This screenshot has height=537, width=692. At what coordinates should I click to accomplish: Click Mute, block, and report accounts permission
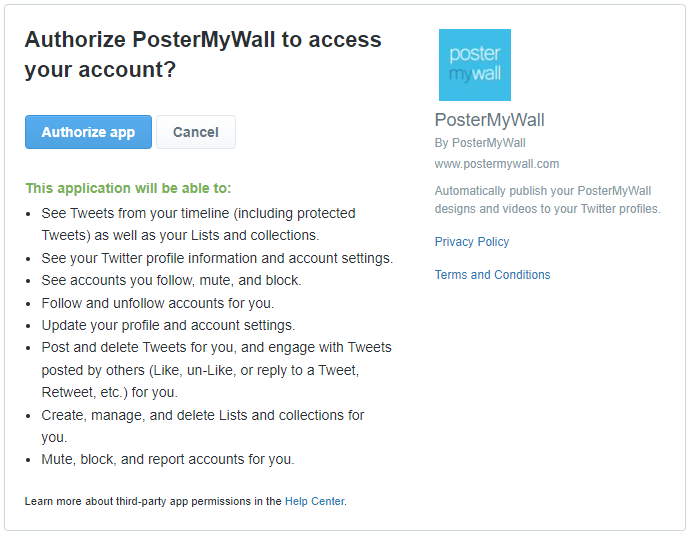[168, 459]
